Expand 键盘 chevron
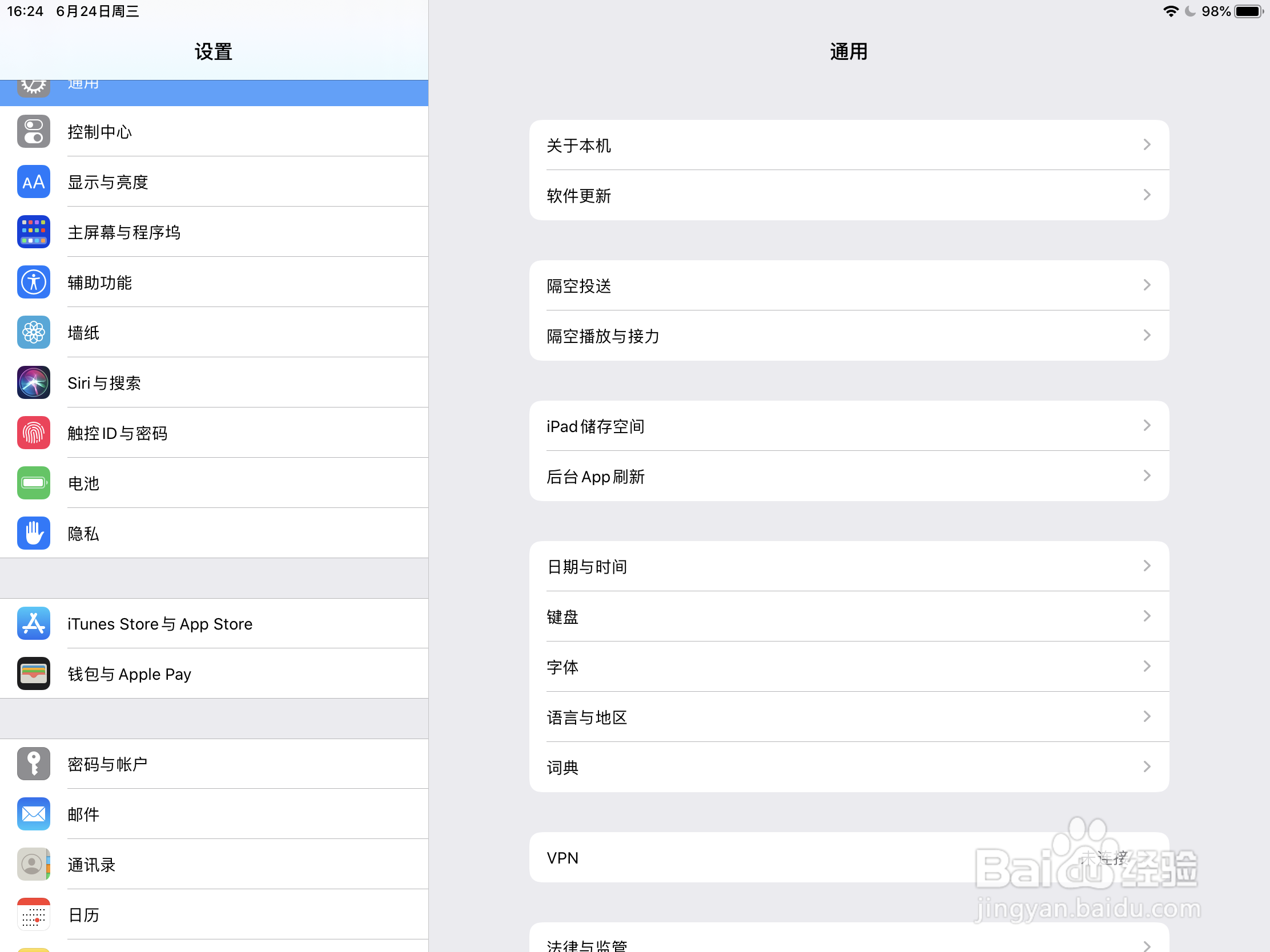 1147,616
